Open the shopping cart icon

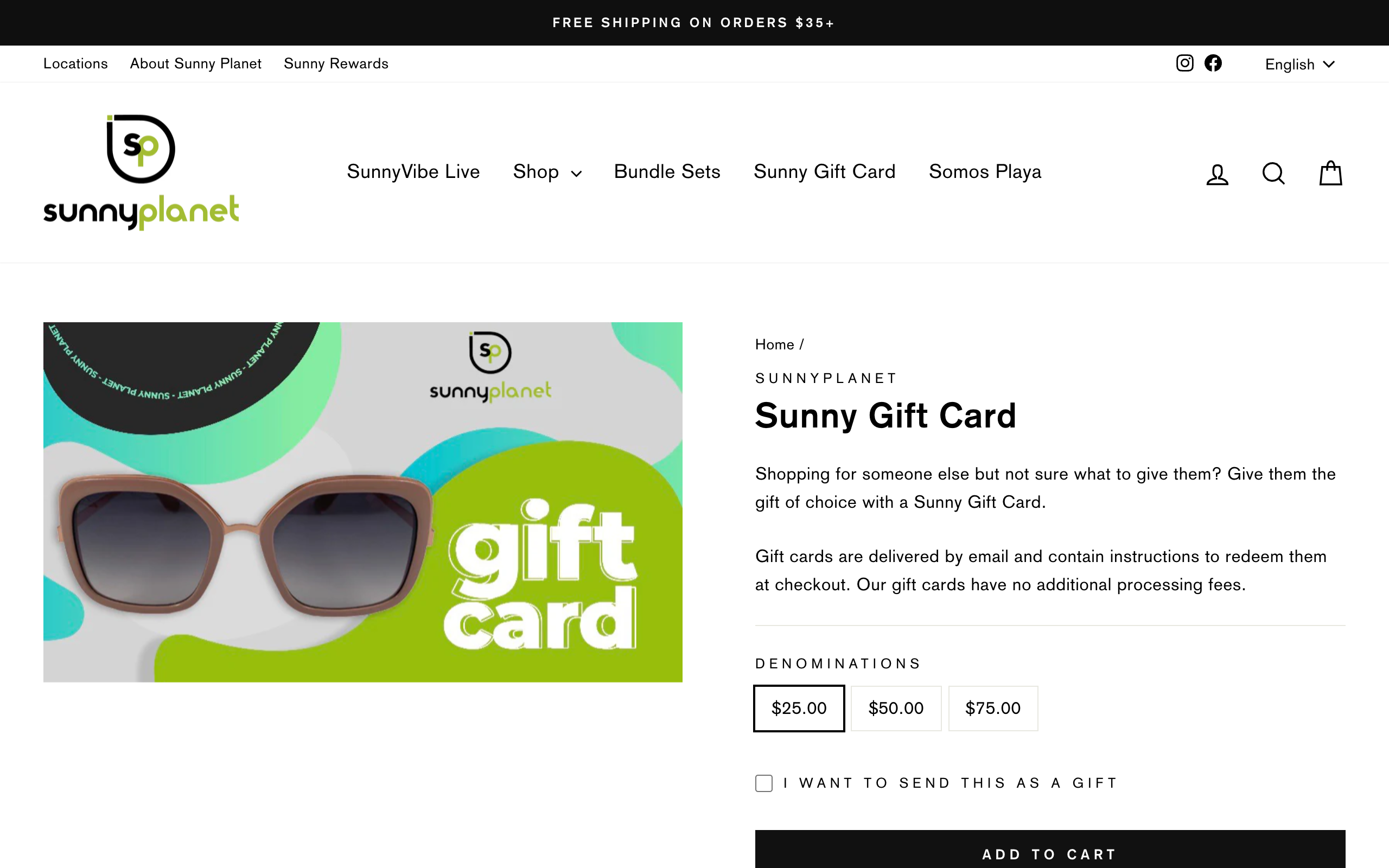click(x=1330, y=173)
